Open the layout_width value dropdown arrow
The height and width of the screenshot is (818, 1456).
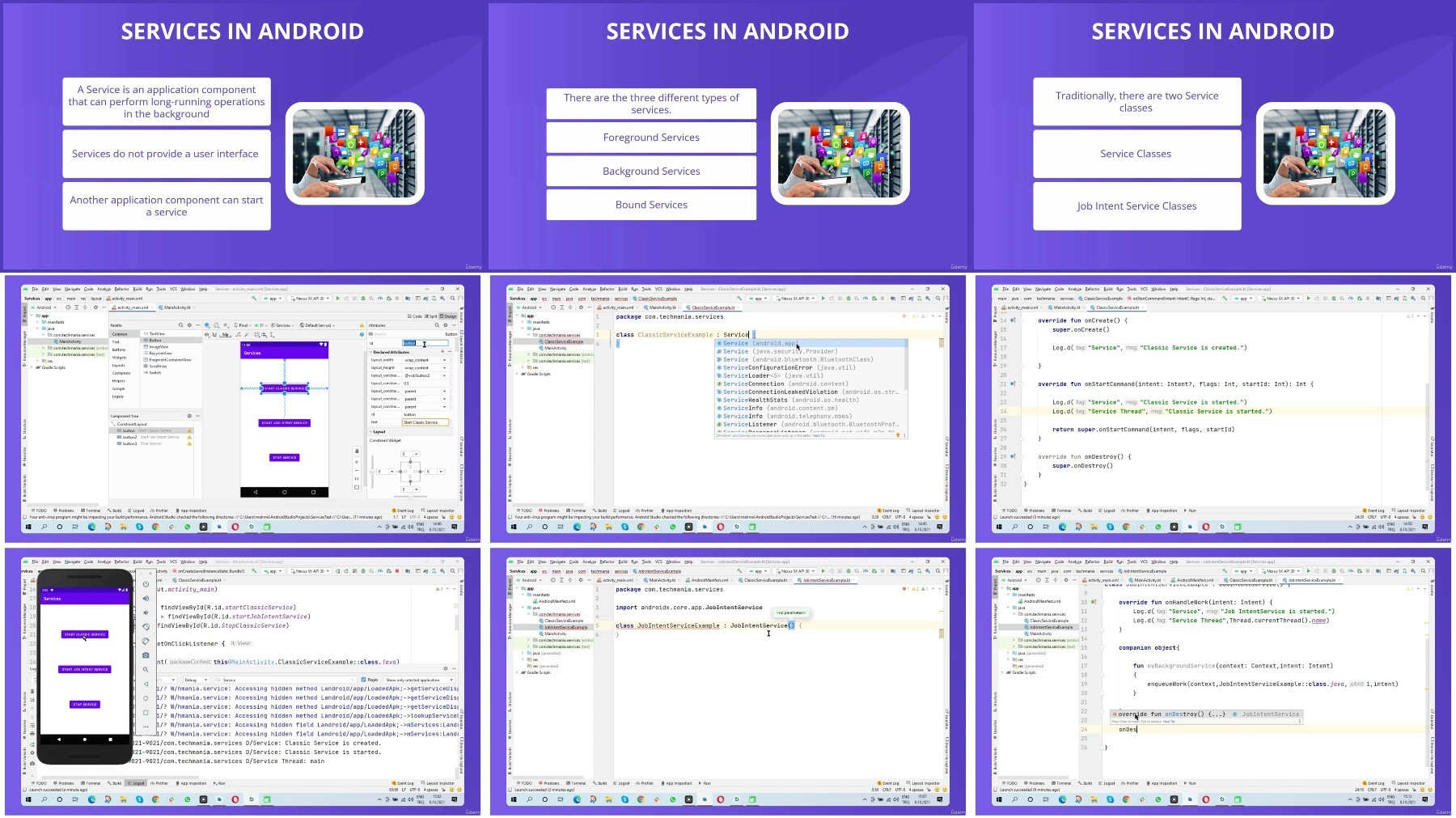tap(444, 360)
